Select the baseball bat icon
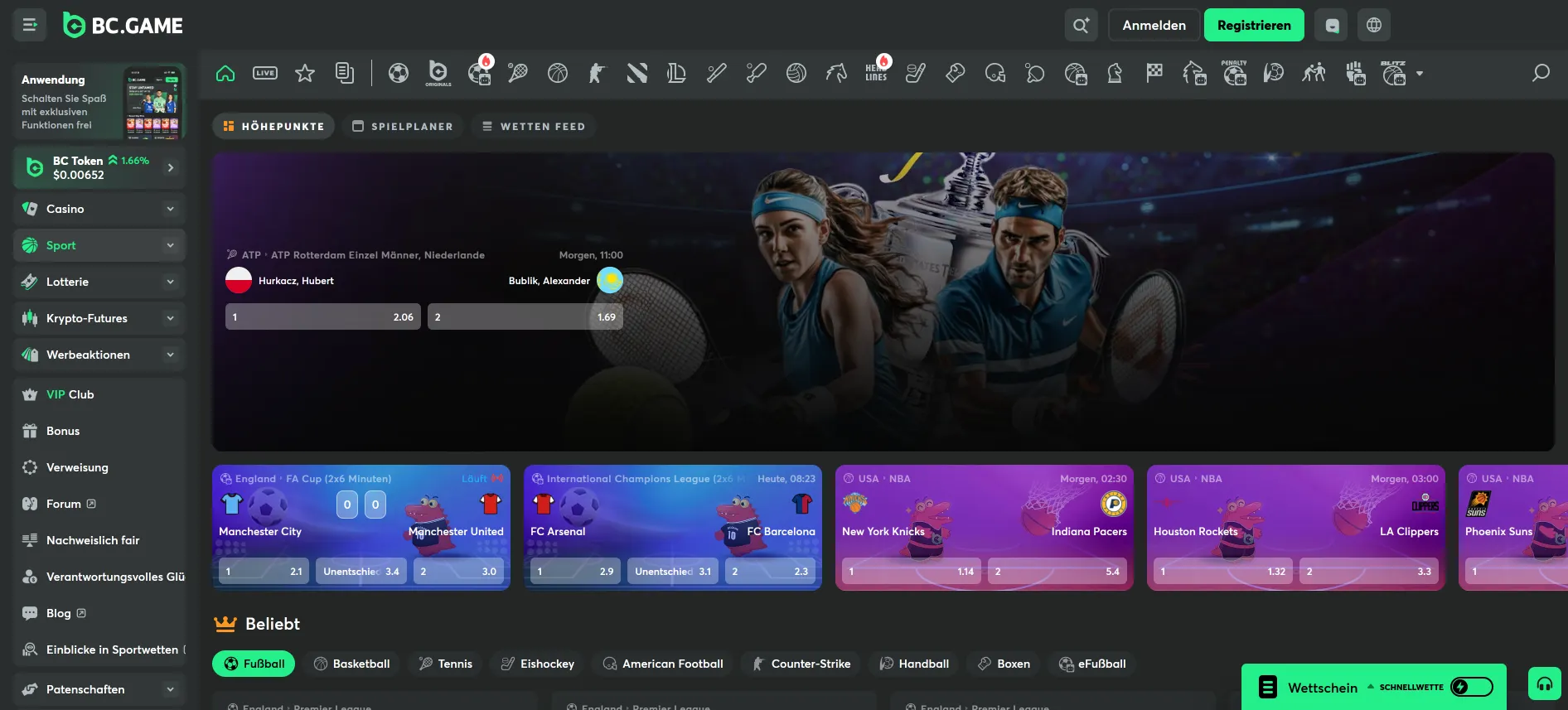This screenshot has height=710, width=1568. [x=717, y=73]
